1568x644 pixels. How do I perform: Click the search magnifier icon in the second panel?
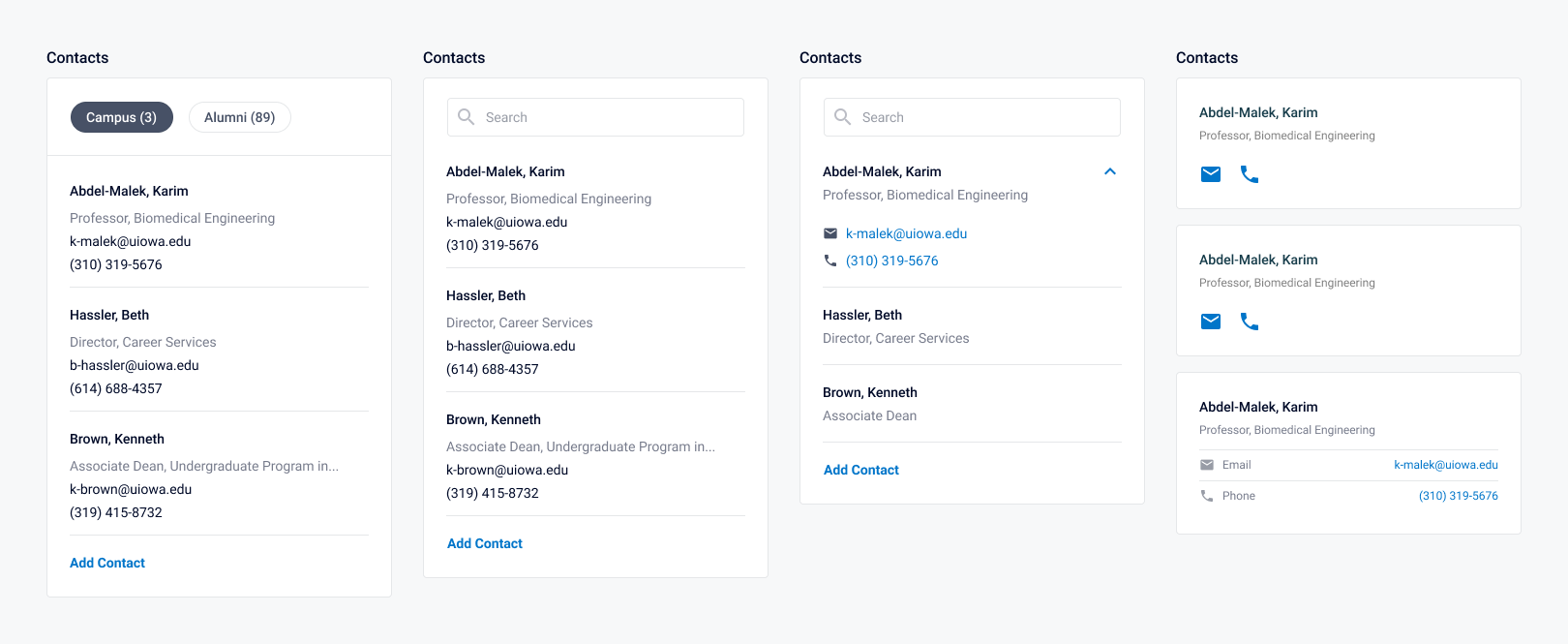point(466,117)
